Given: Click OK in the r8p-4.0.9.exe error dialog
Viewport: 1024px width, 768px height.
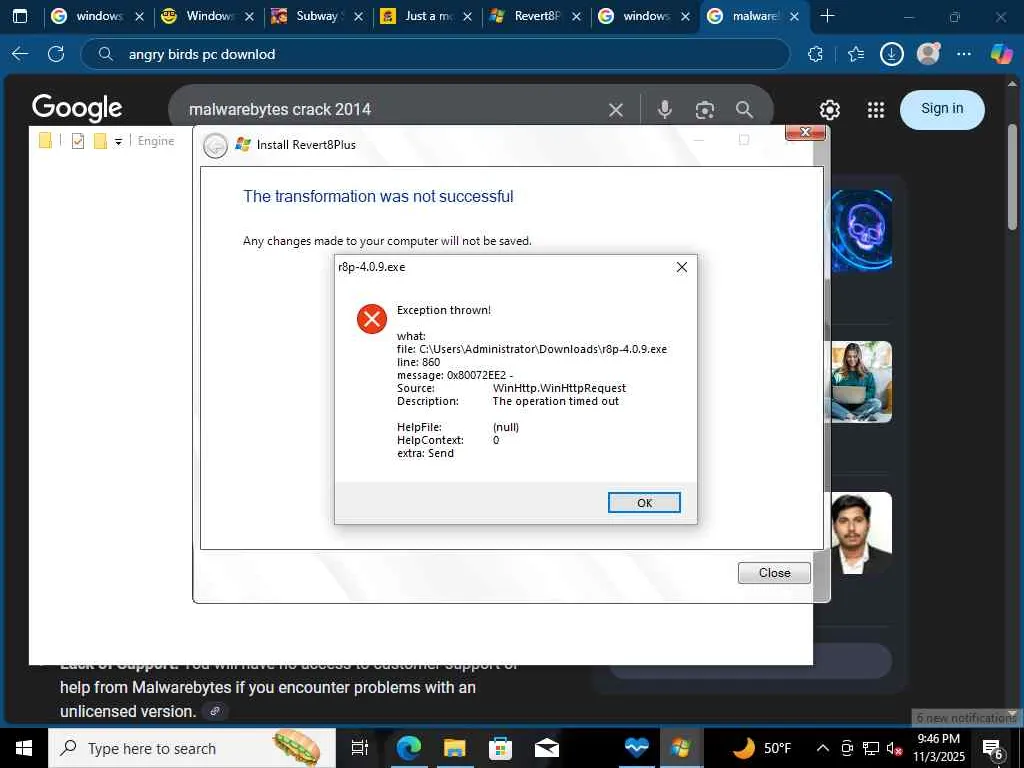Looking at the screenshot, I should [644, 502].
